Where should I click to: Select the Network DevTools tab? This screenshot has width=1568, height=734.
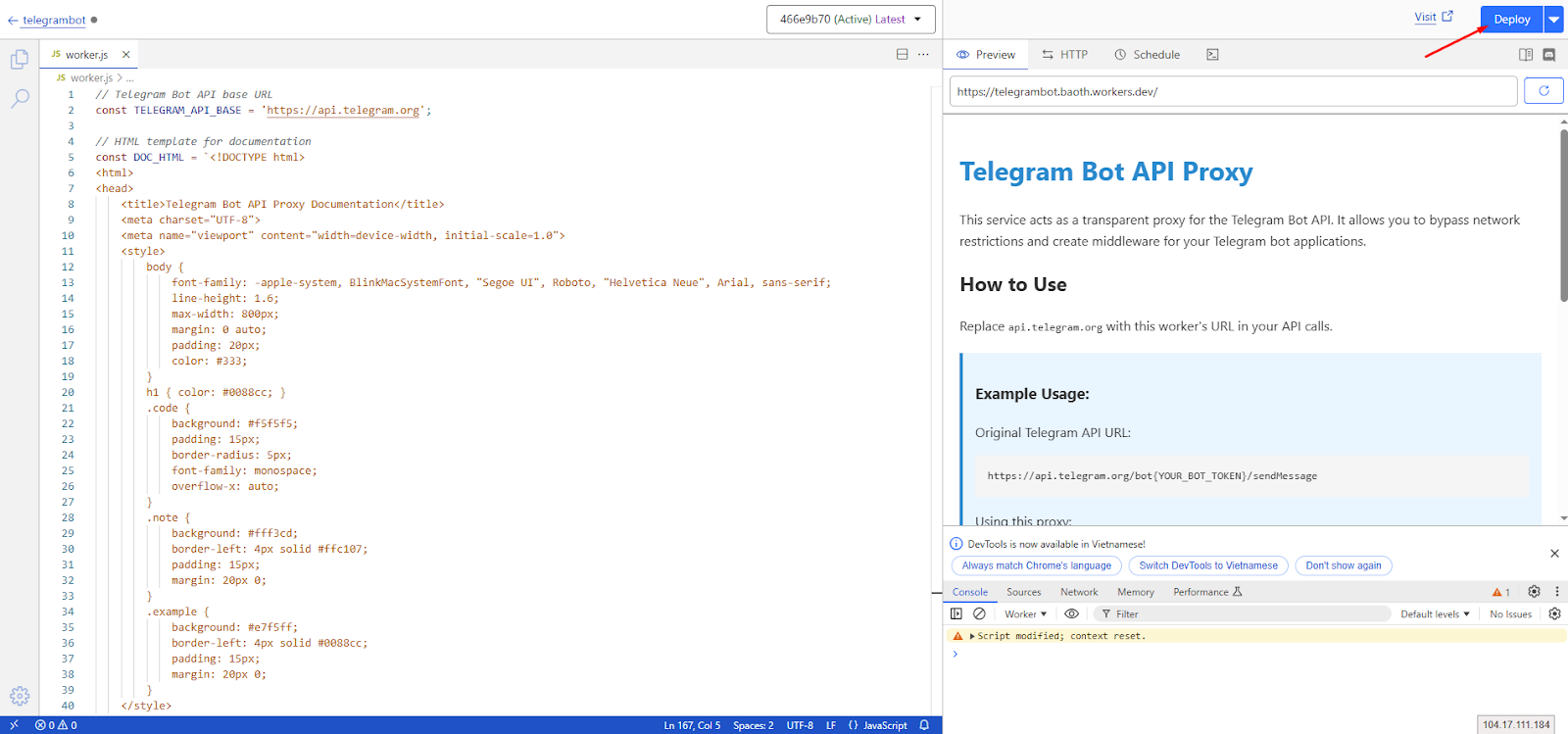[x=1079, y=592]
